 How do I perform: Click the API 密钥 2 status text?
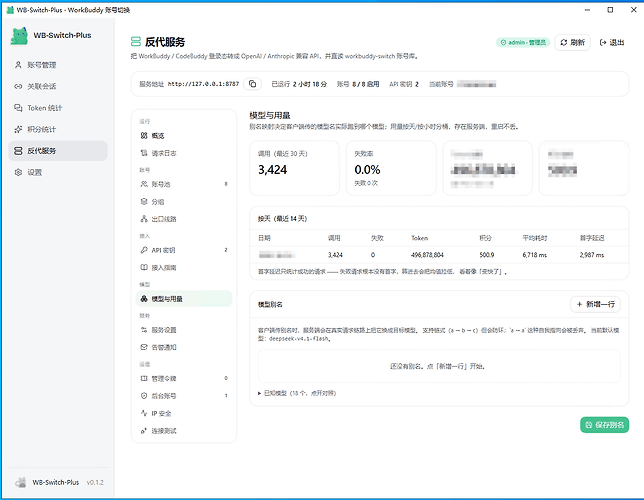pyautogui.click(x=404, y=84)
